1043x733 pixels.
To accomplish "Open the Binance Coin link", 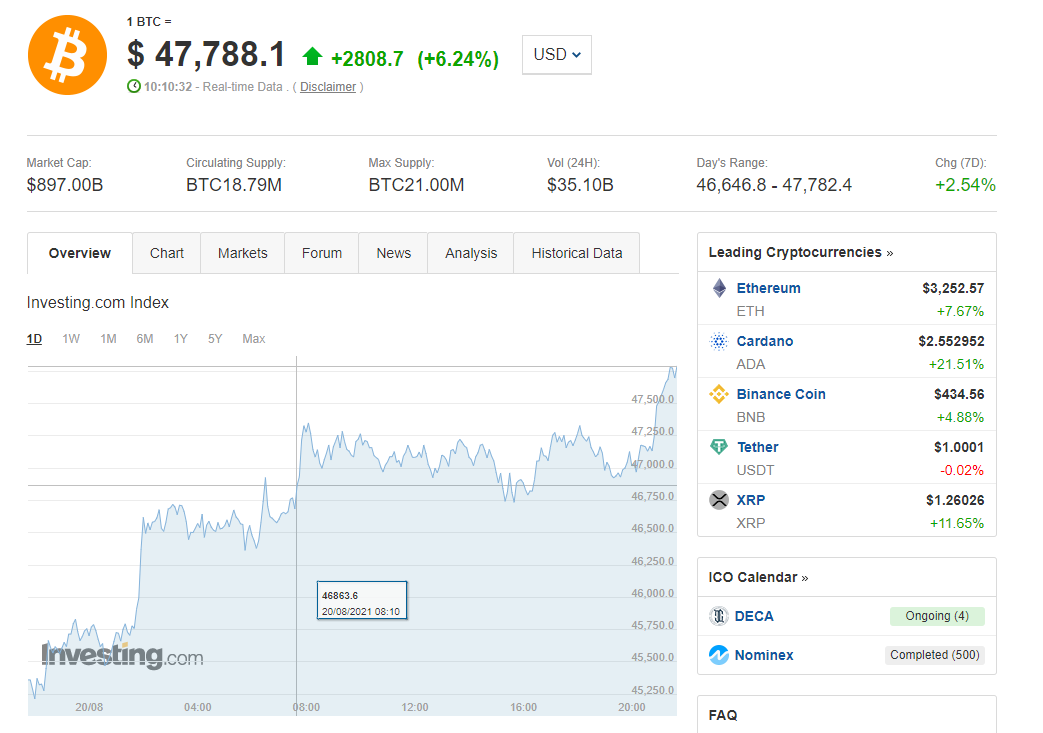I will (x=781, y=394).
